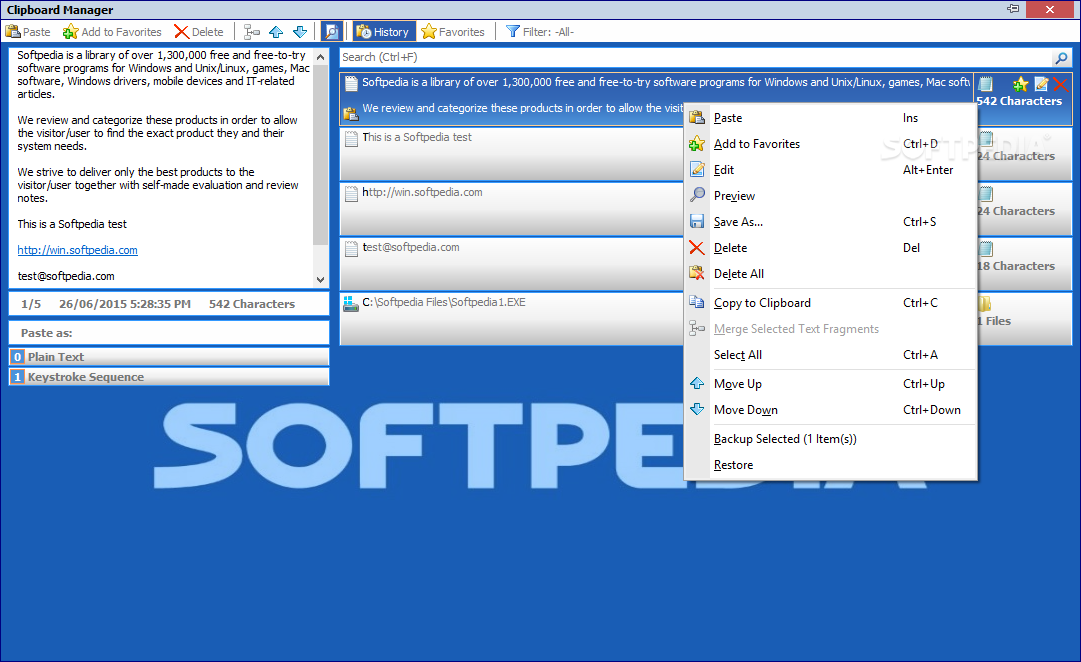Click the copy icon beside Copy to Clipboard

tap(697, 303)
